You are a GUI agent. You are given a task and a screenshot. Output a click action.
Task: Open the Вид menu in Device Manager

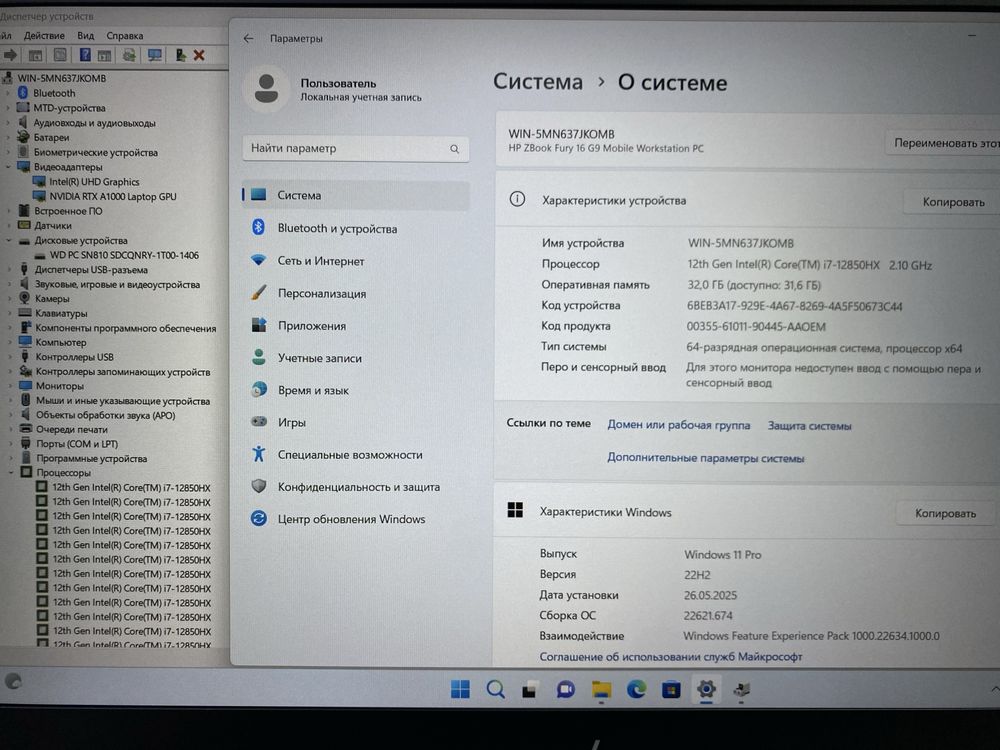tap(85, 36)
